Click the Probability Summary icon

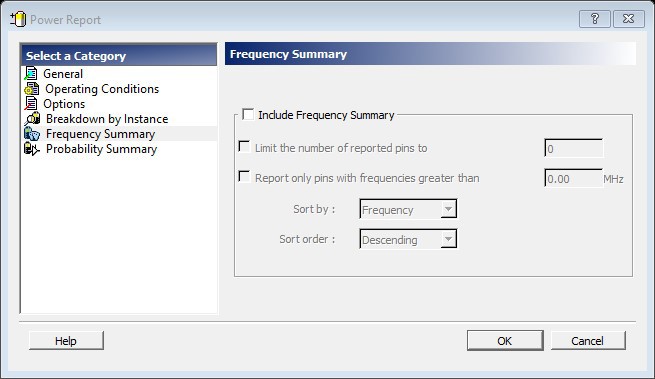32,149
